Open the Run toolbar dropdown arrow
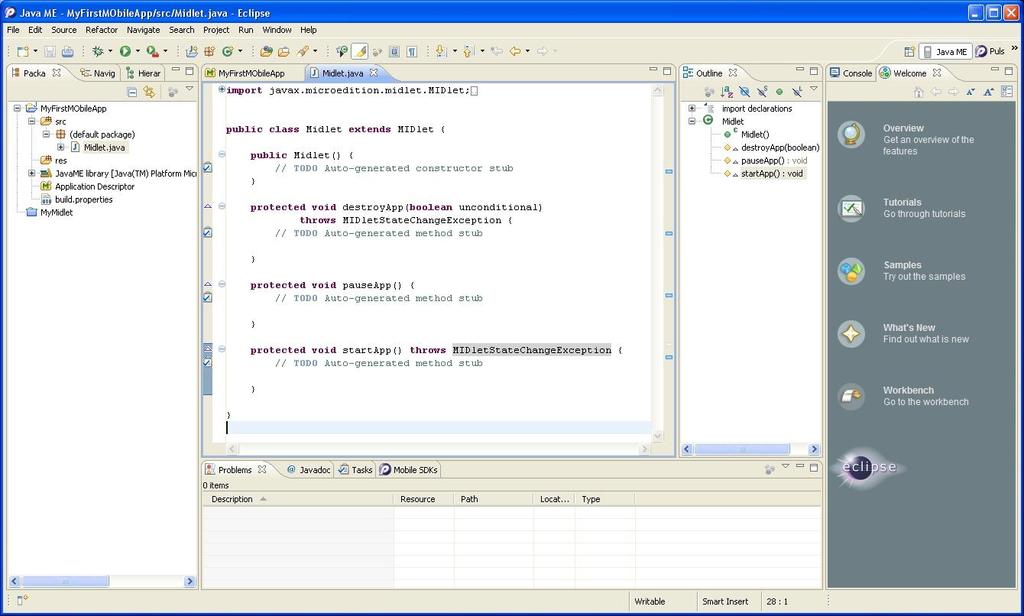The width and height of the screenshot is (1024, 616). point(137,51)
